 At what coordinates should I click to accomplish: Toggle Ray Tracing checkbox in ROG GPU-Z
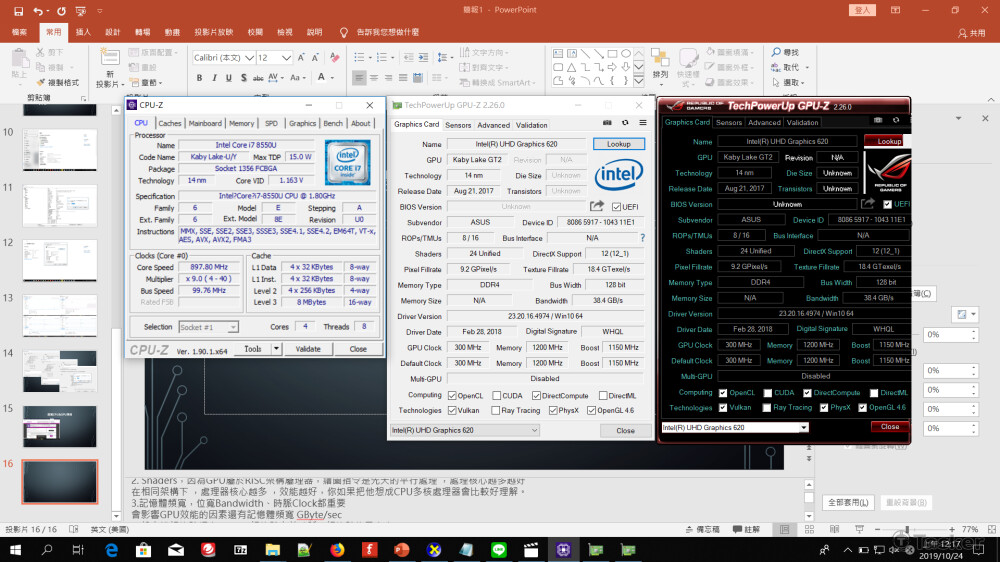point(766,407)
